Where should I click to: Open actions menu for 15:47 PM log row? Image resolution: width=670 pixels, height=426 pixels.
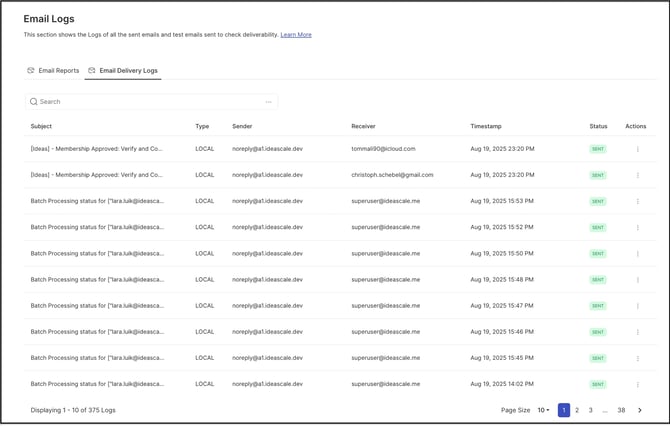[x=638, y=306]
